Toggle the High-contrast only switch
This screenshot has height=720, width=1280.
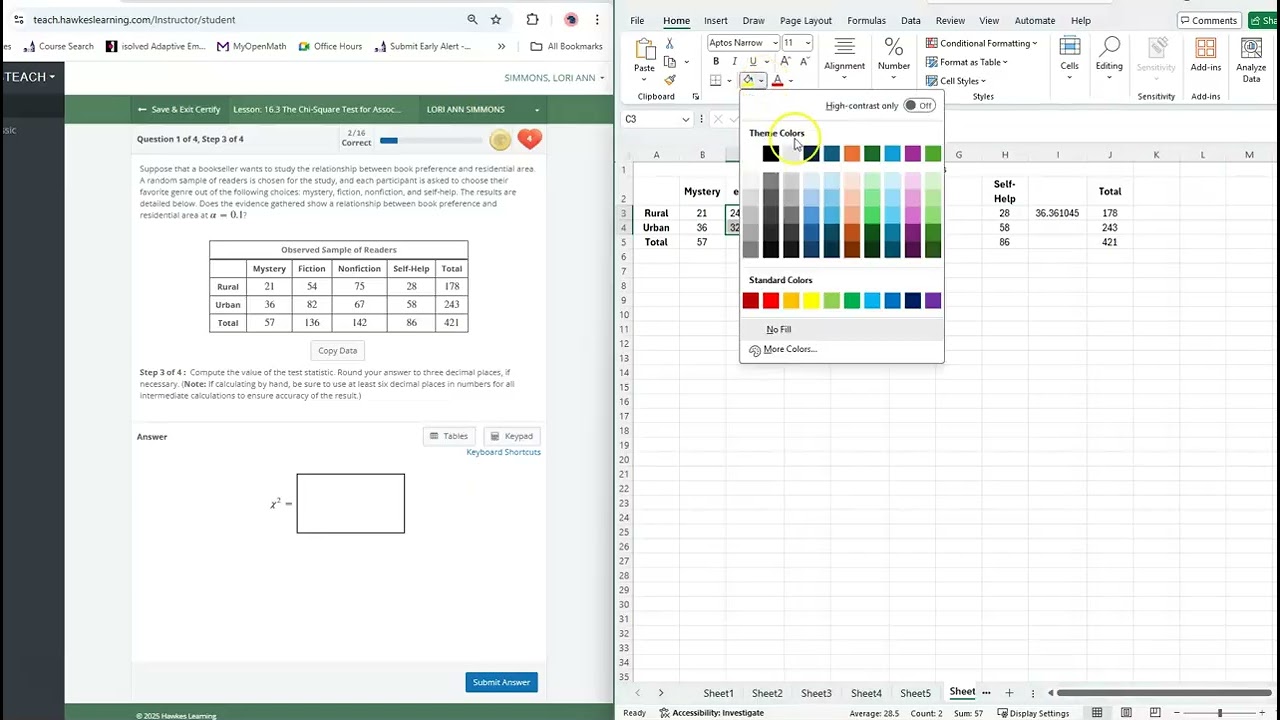[918, 106]
